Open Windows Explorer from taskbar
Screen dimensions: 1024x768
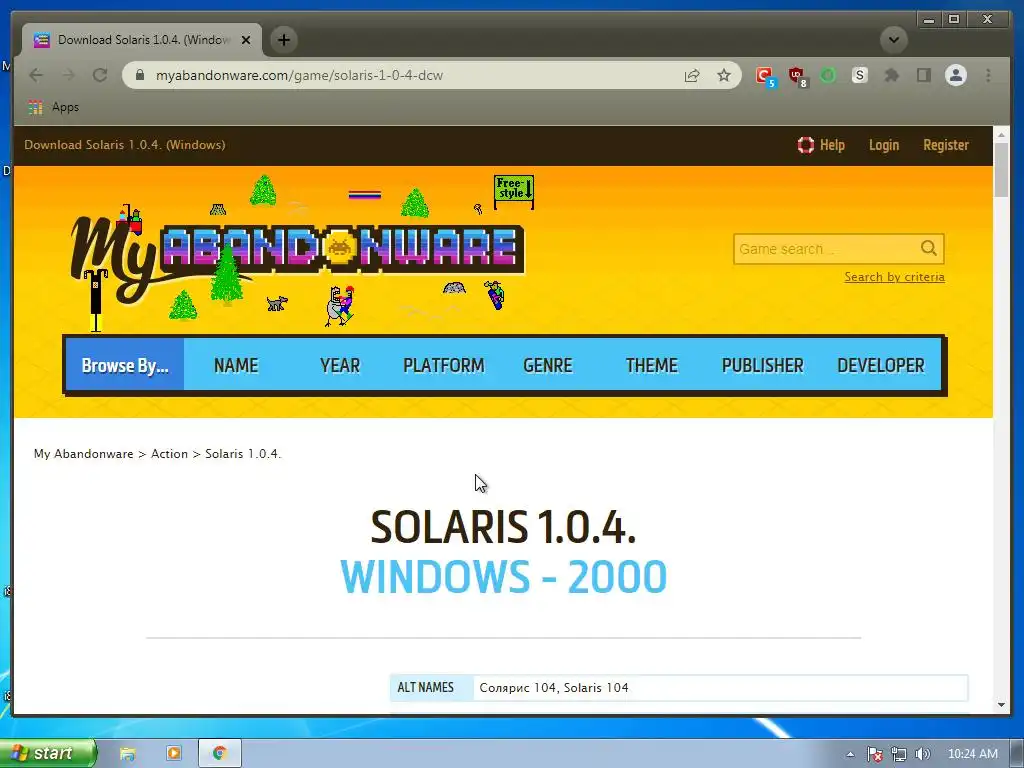pyautogui.click(x=127, y=754)
